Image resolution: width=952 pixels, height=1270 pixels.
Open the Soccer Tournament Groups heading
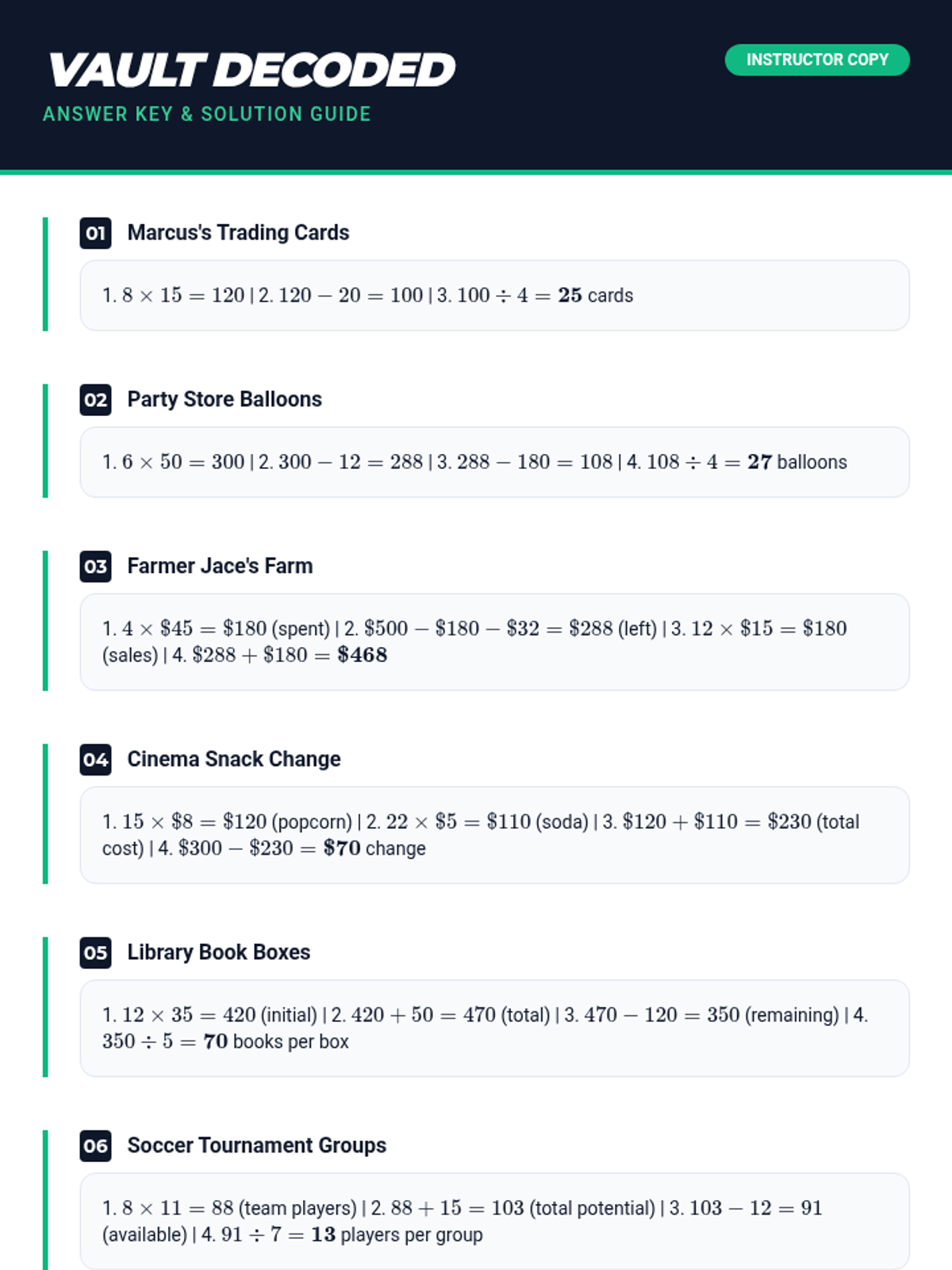point(256,1145)
